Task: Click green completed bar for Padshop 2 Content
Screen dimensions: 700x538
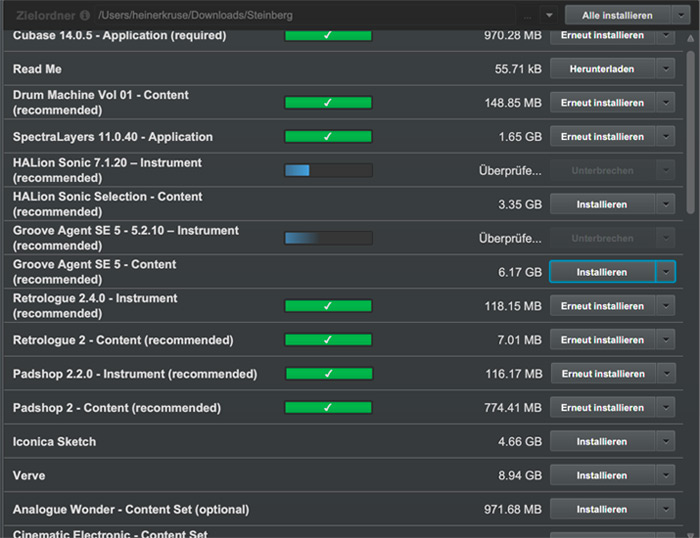Action: pyautogui.click(x=328, y=408)
